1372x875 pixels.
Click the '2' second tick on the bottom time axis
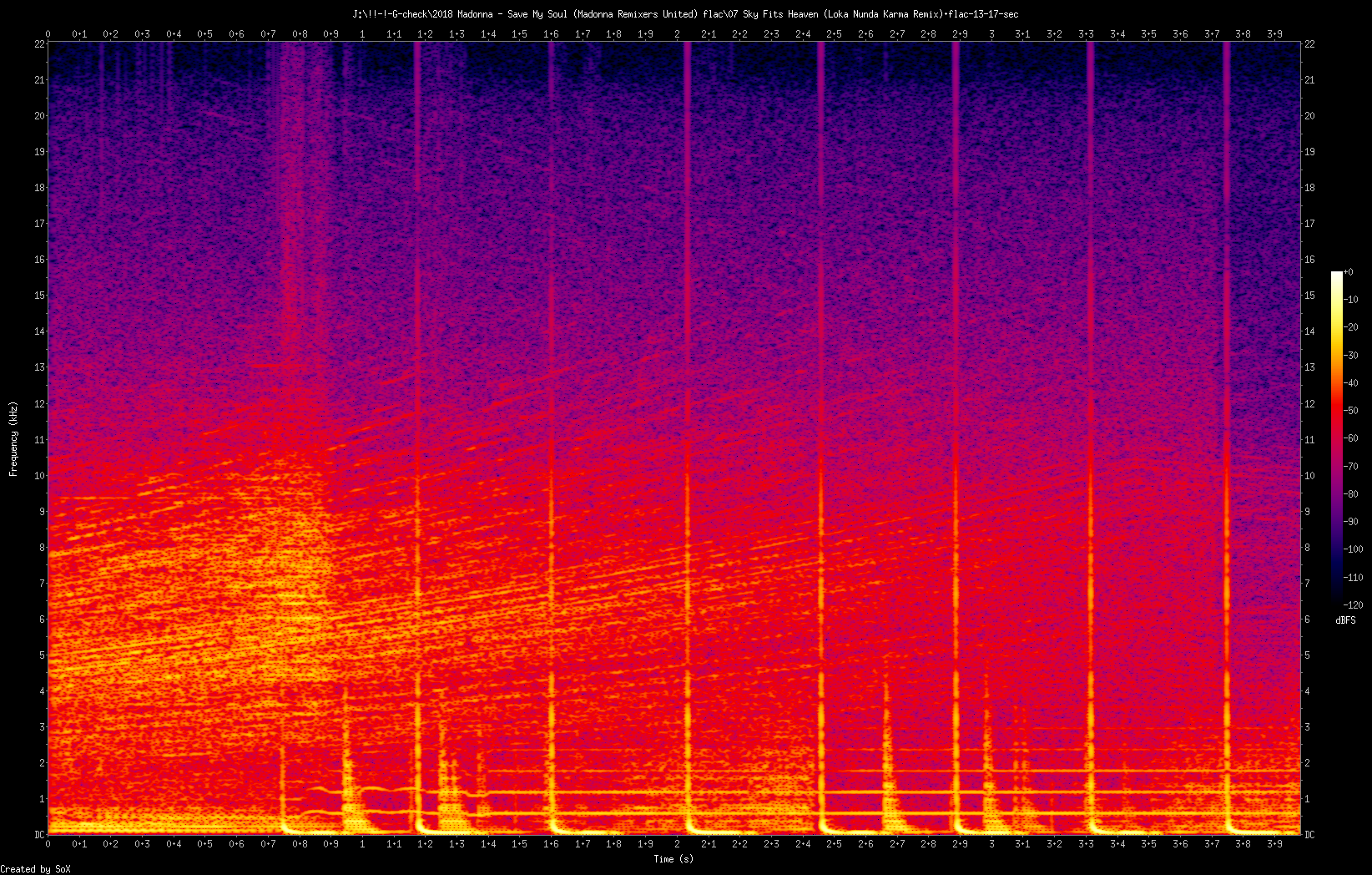[x=677, y=844]
